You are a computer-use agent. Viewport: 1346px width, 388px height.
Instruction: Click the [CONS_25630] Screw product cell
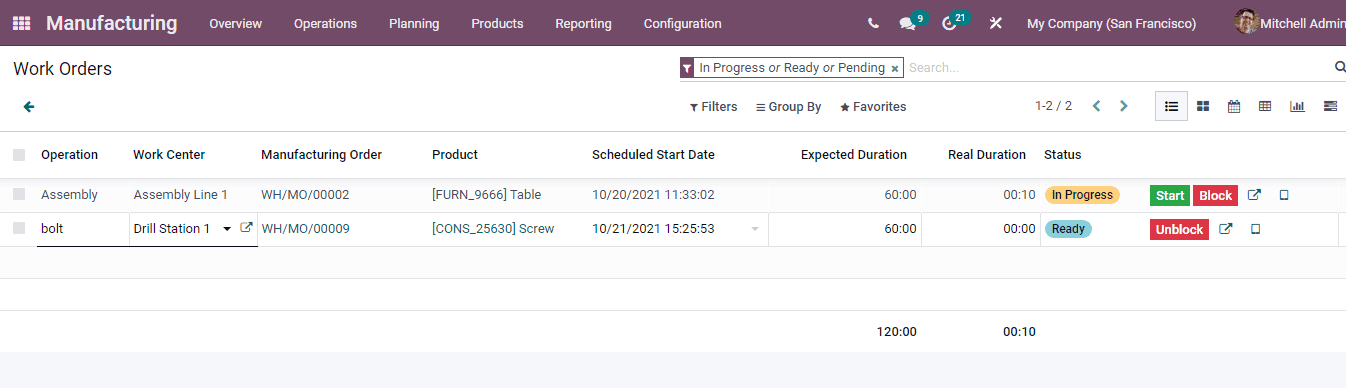pos(493,229)
